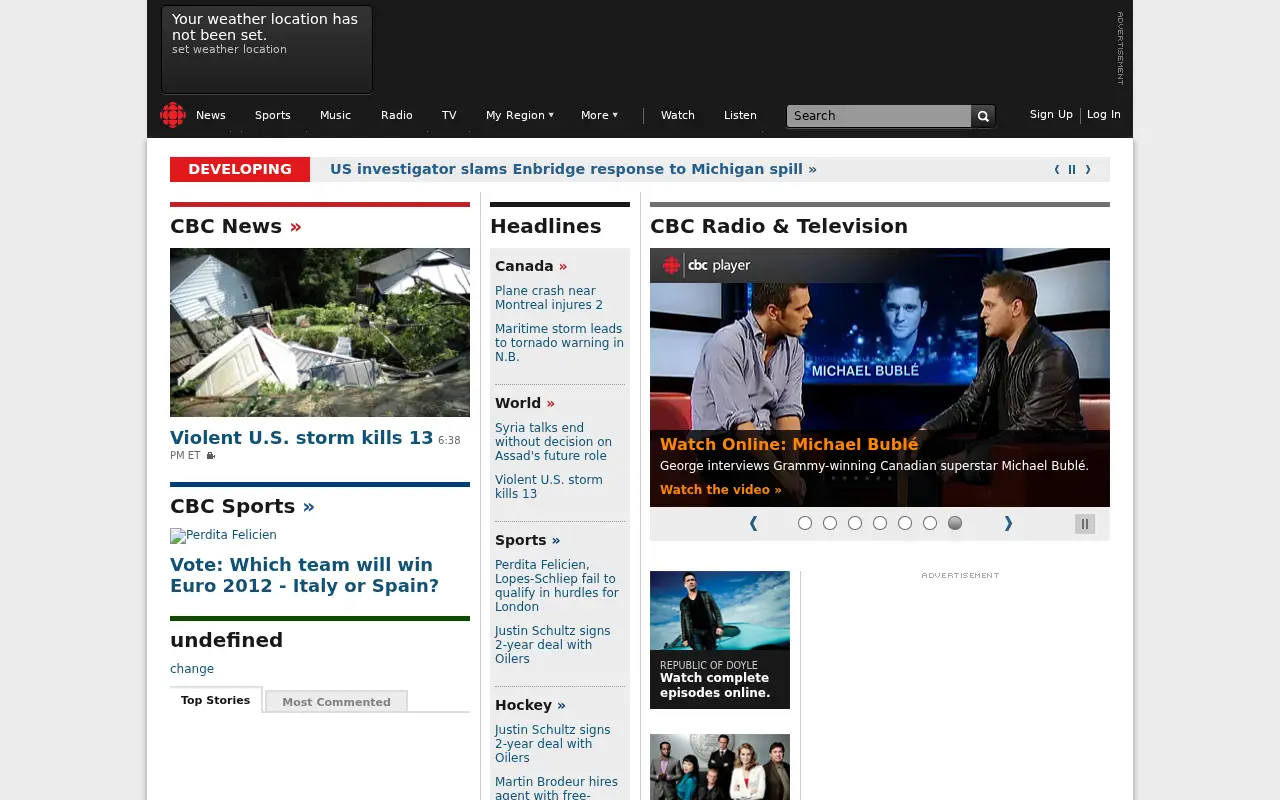Viewport: 1280px width, 800px height.
Task: Select the Top Stories tab
Action: (x=216, y=700)
